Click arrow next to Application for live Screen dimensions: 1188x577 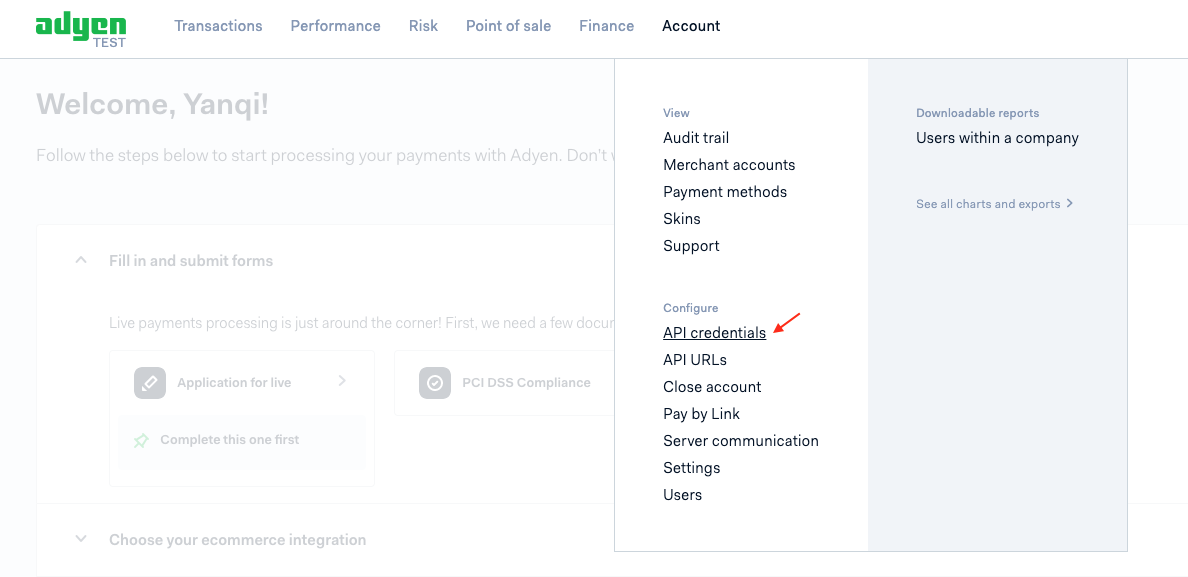(x=342, y=381)
